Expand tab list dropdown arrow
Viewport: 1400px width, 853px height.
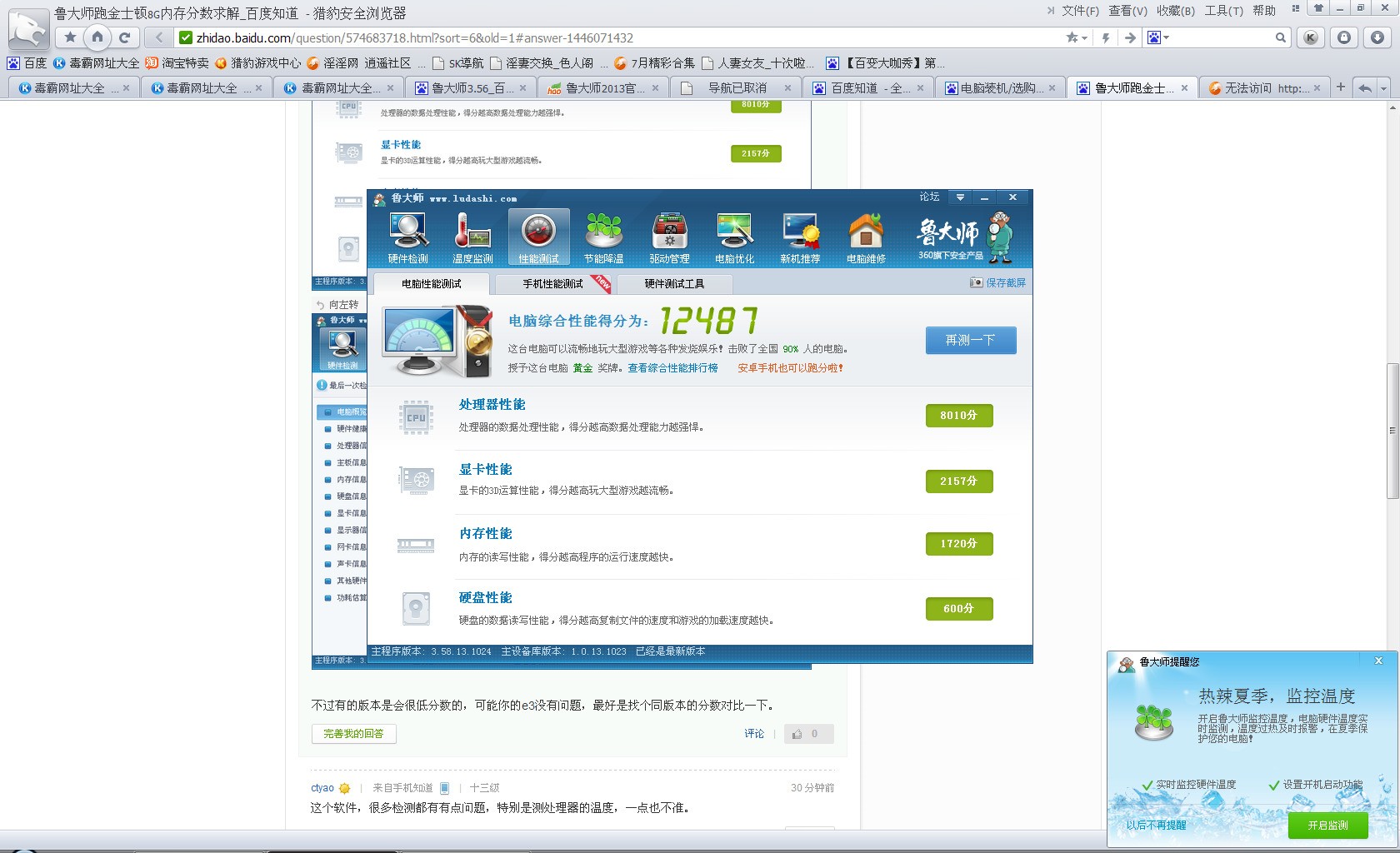(x=1383, y=87)
